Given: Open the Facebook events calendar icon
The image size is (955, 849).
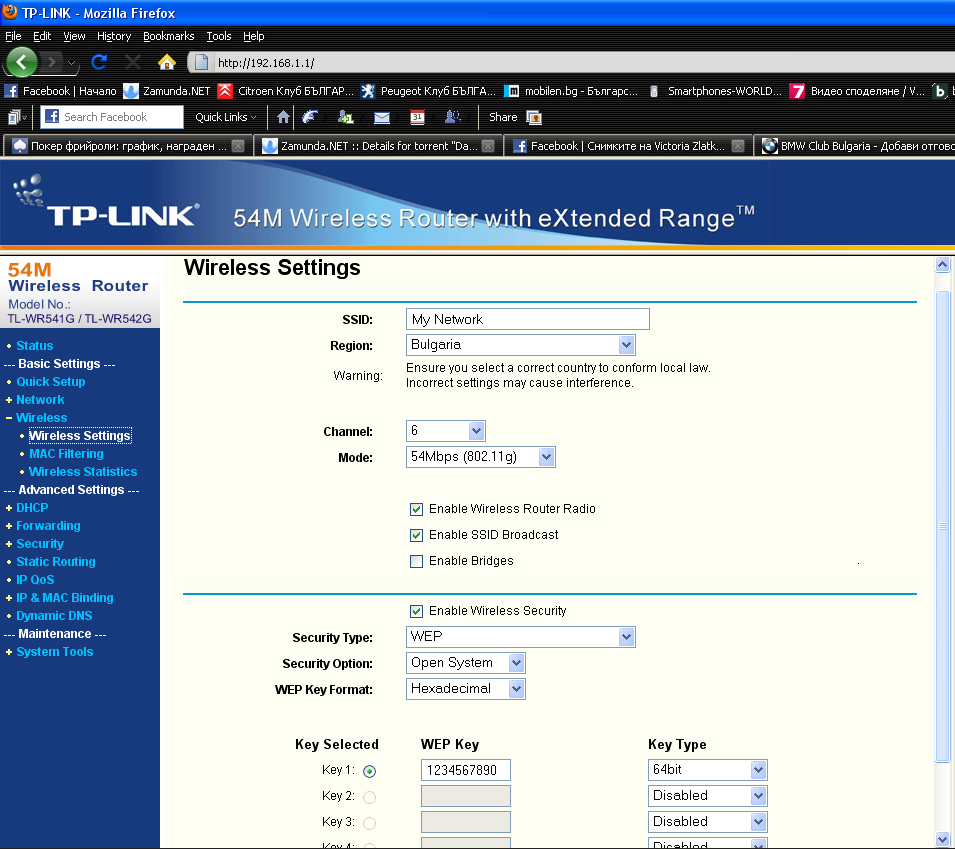Looking at the screenshot, I should (417, 117).
